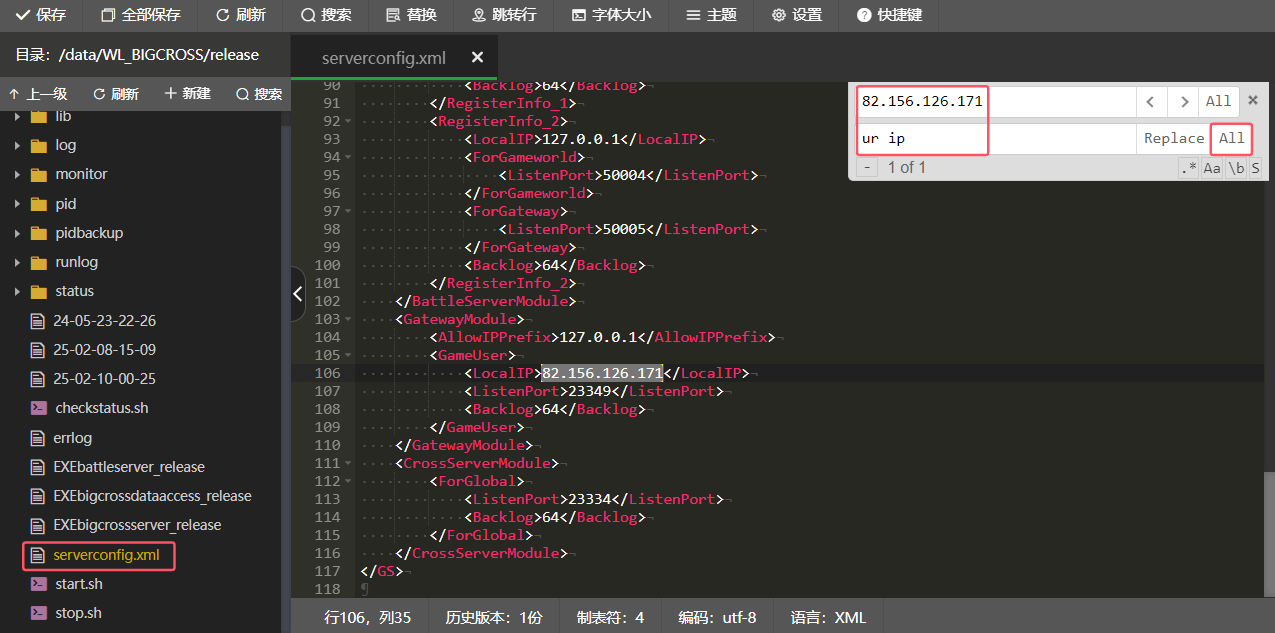Click the All button beside Replace
Image resolution: width=1275 pixels, height=633 pixels.
coord(1232,138)
